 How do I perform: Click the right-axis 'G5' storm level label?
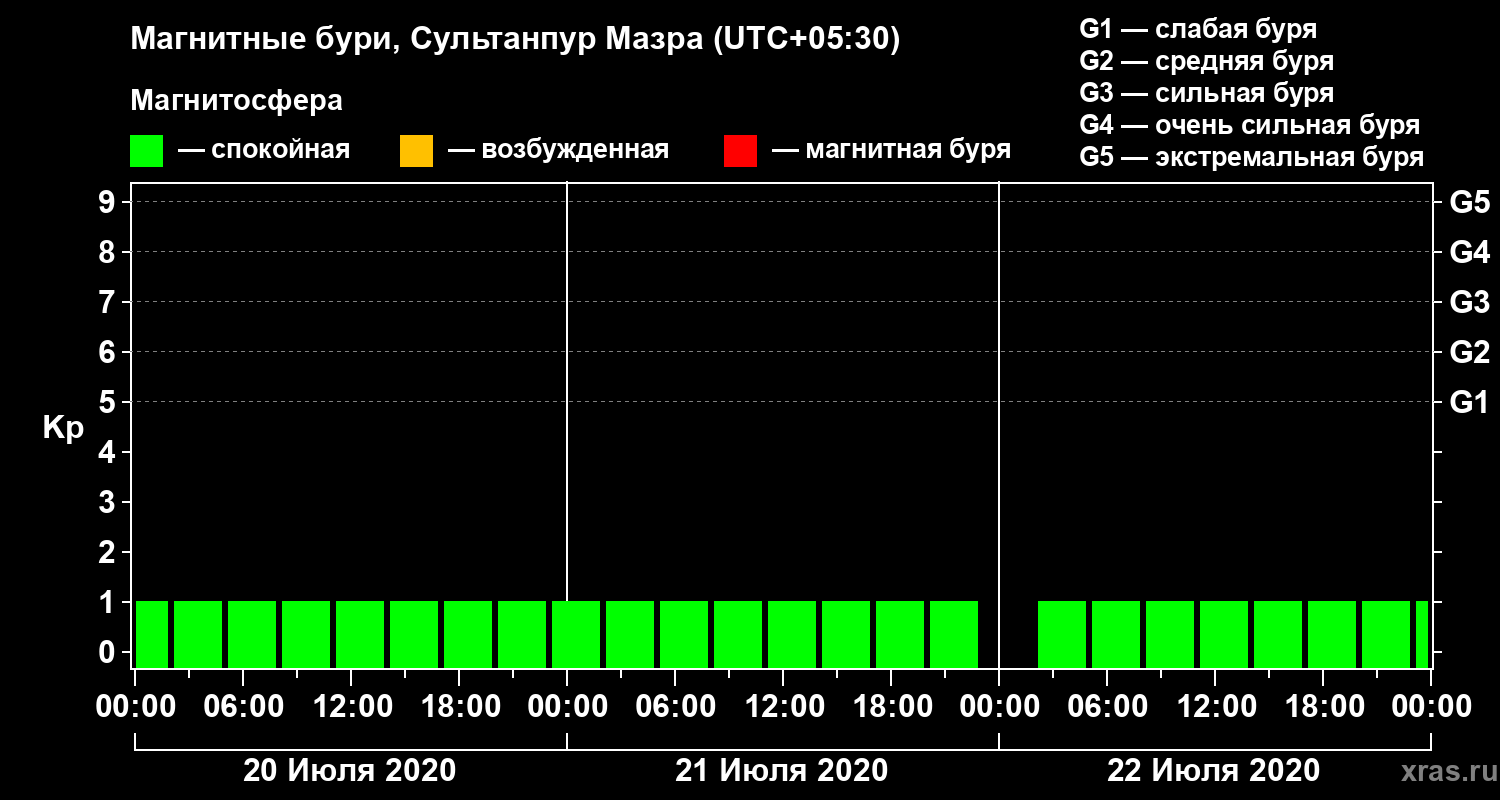(1469, 202)
